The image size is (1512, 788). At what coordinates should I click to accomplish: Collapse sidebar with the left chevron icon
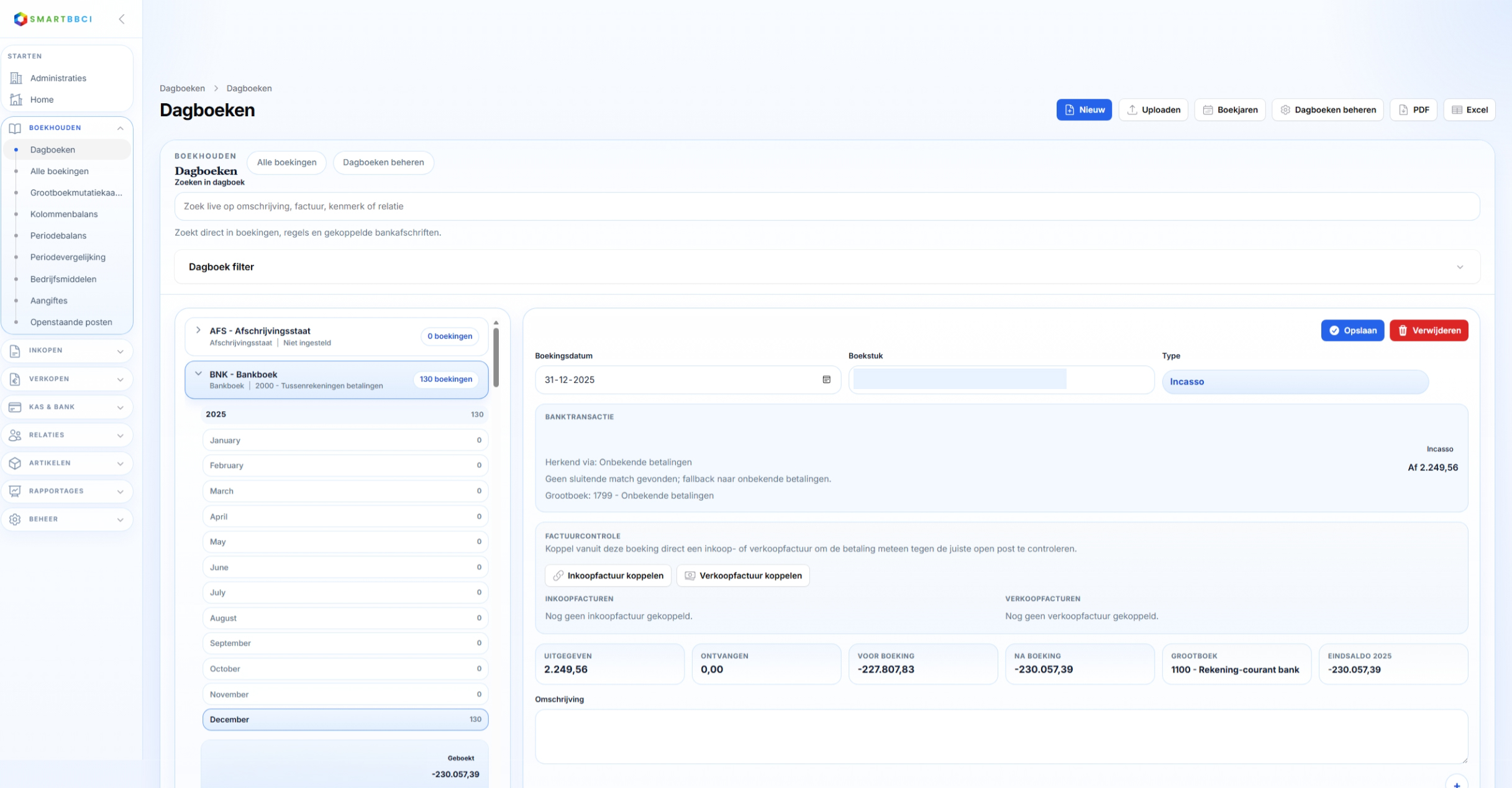[122, 19]
